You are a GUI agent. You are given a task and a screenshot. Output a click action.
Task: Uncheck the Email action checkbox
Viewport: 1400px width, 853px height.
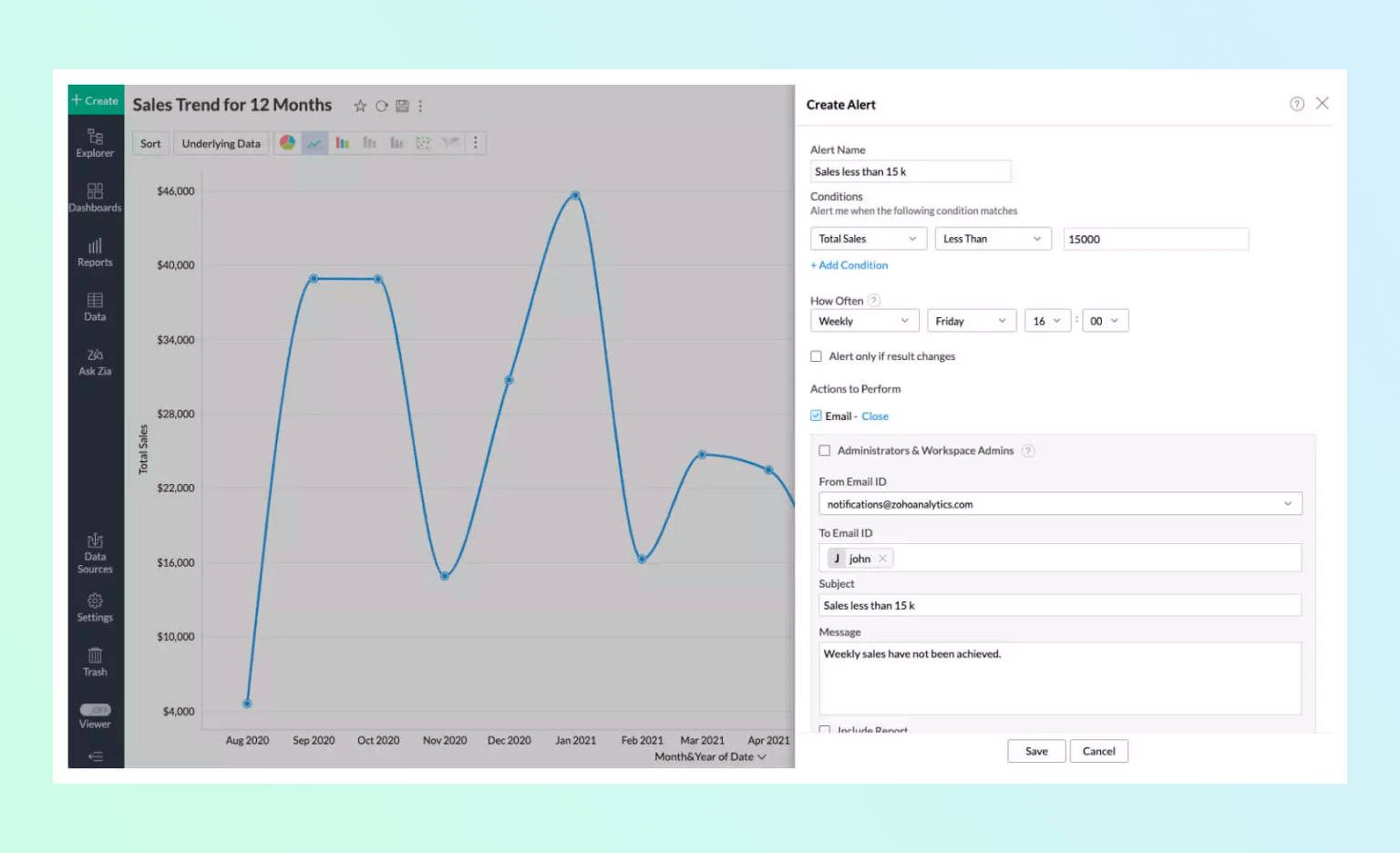click(x=816, y=416)
